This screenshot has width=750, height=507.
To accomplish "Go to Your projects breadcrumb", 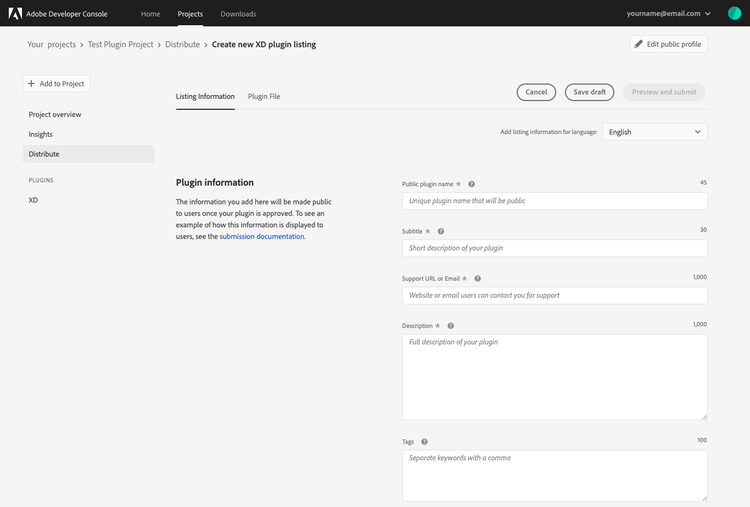I will [x=52, y=44].
